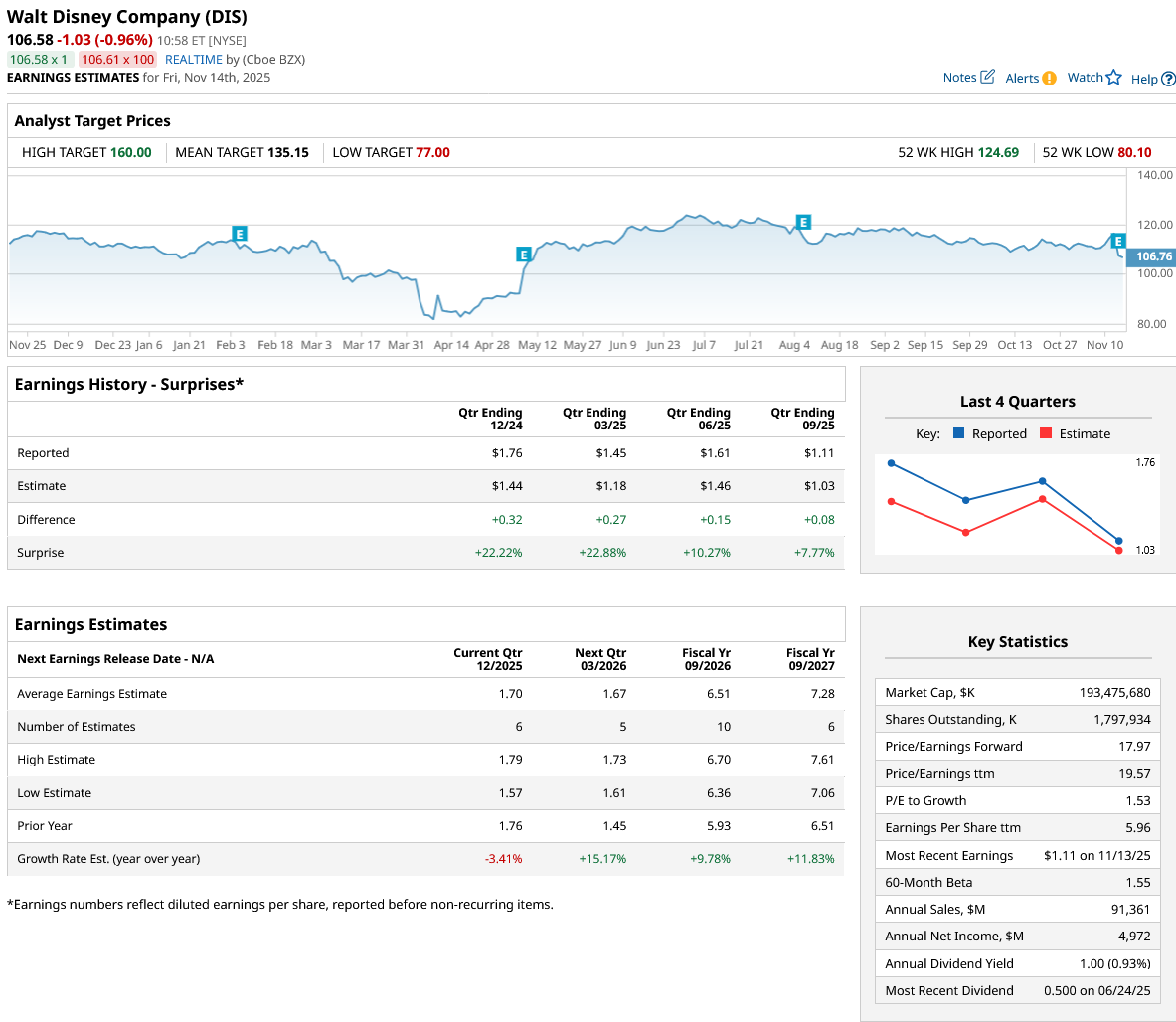Click the +22.88% surprise value
This screenshot has height=1022, width=1176.
602,553
